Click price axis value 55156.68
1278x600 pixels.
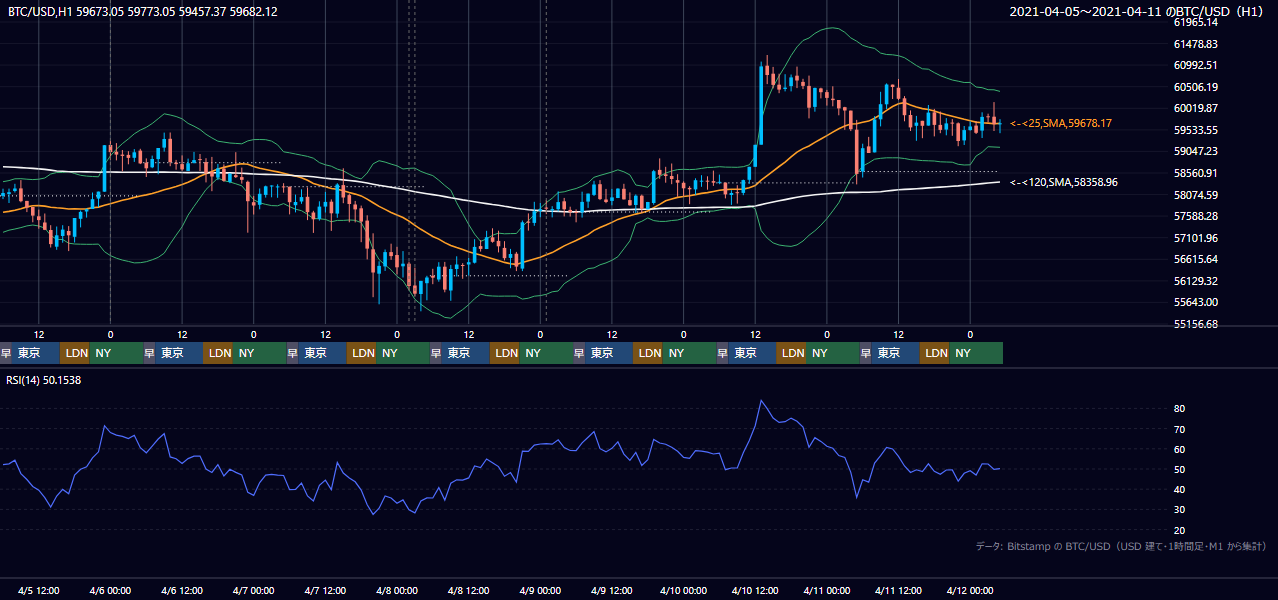click(x=1195, y=324)
